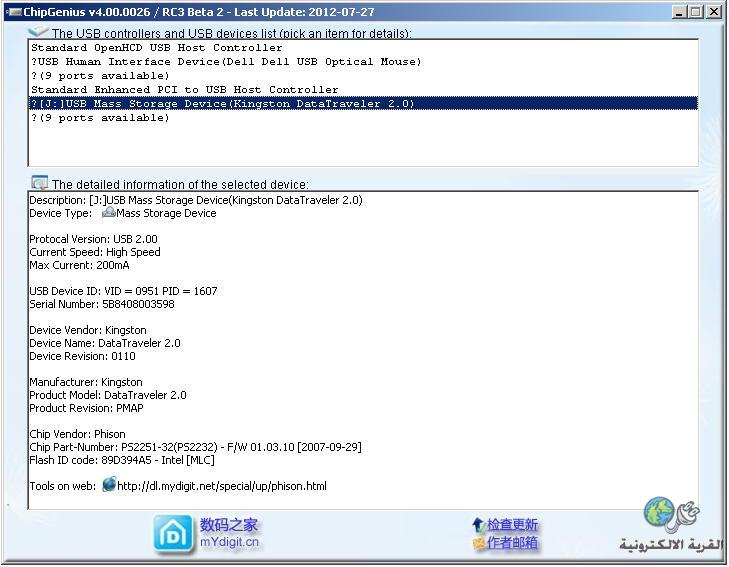Click the author email envelope icon
Viewport: 729px width, 567px height.
[479, 543]
